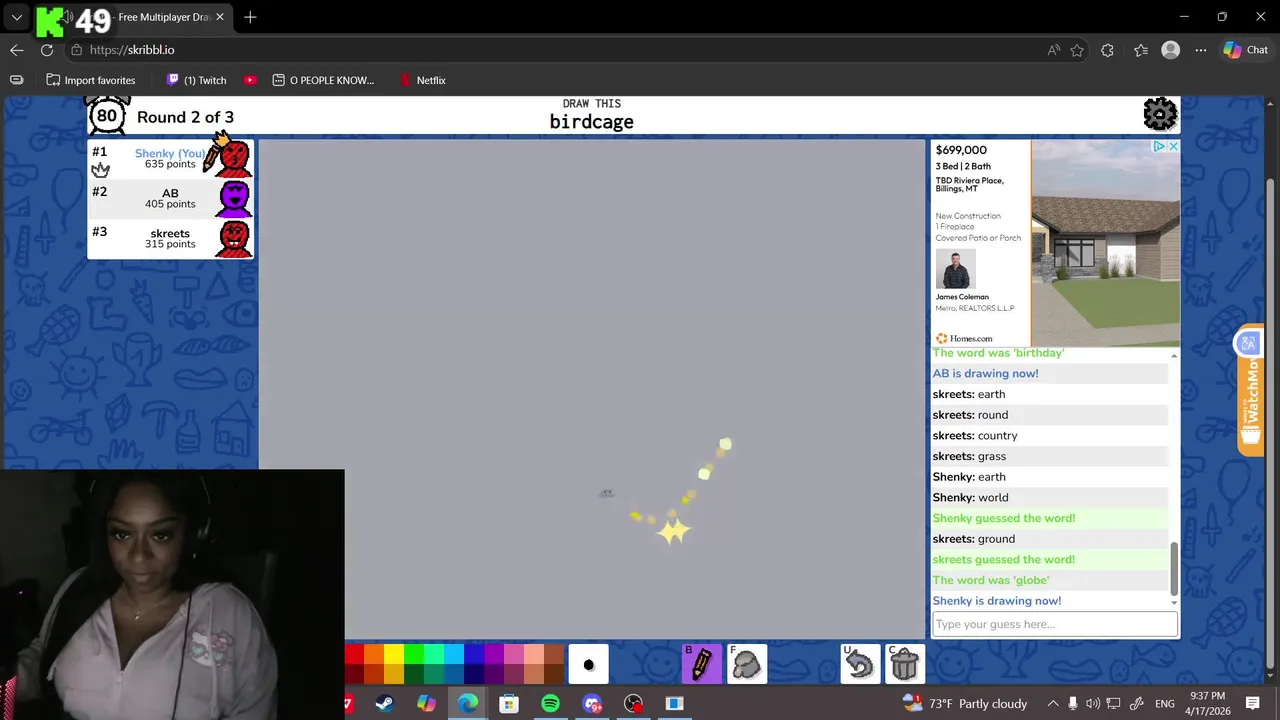
Task: Open the tab actions menu chevron
Action: [x=16, y=17]
